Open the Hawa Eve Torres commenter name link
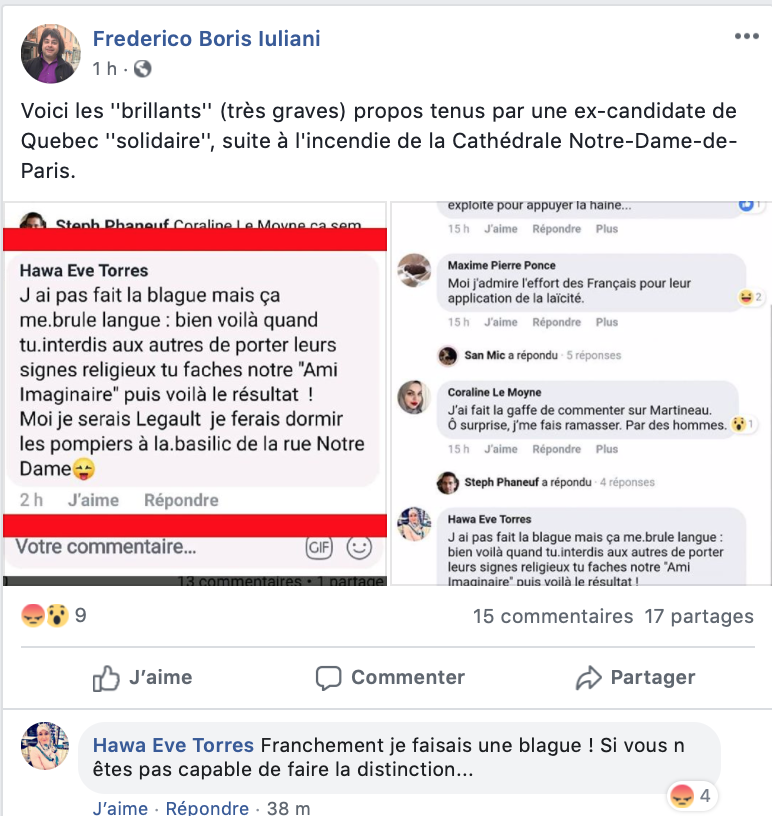 point(173,745)
